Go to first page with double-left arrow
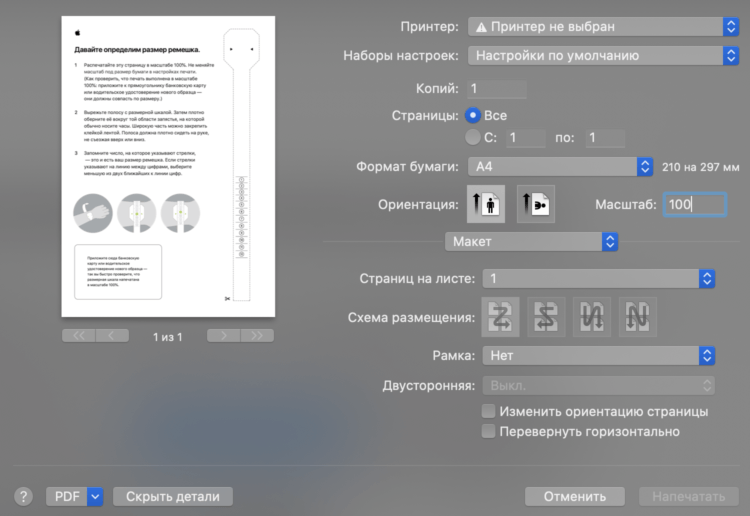 79,336
